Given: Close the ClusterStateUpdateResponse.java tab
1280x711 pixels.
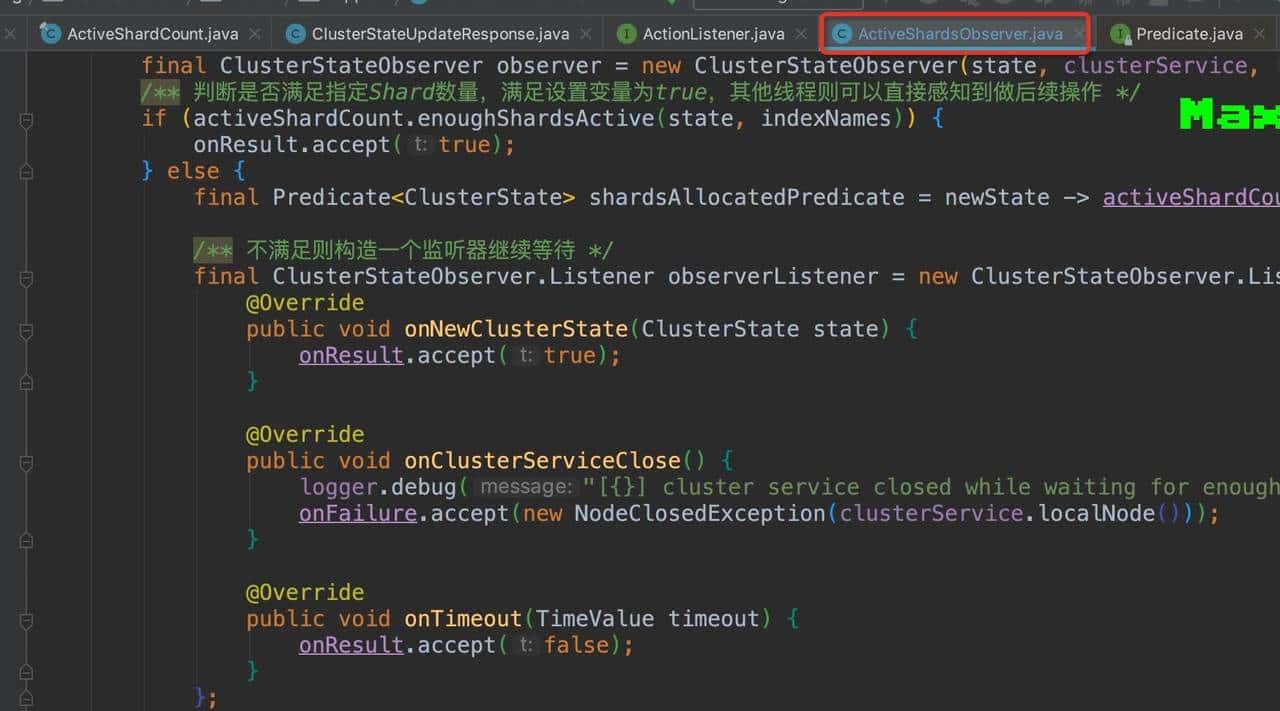Looking at the screenshot, I should 585,33.
